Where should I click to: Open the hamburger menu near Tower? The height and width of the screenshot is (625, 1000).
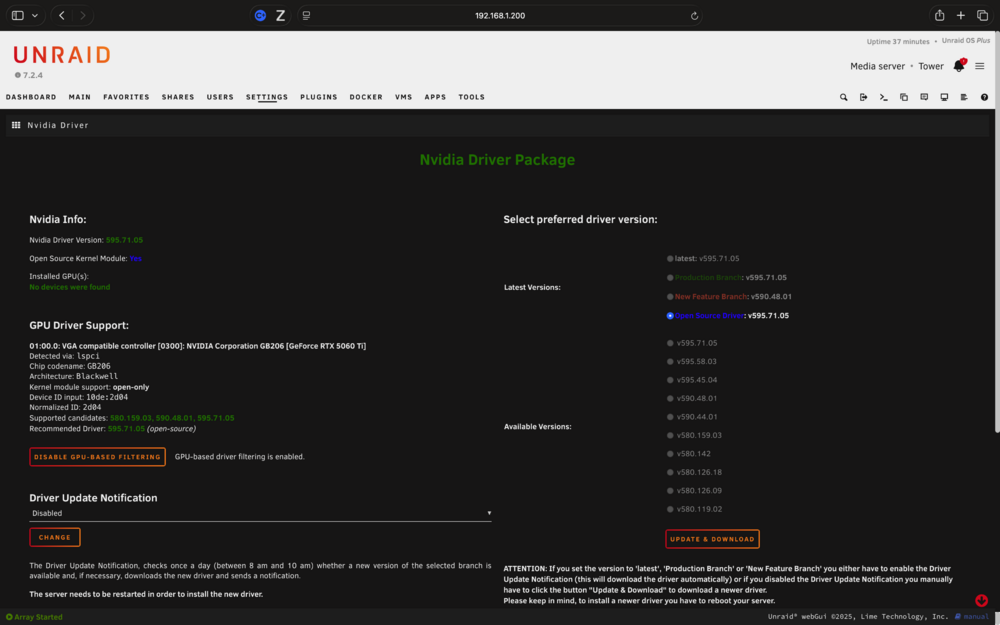980,66
